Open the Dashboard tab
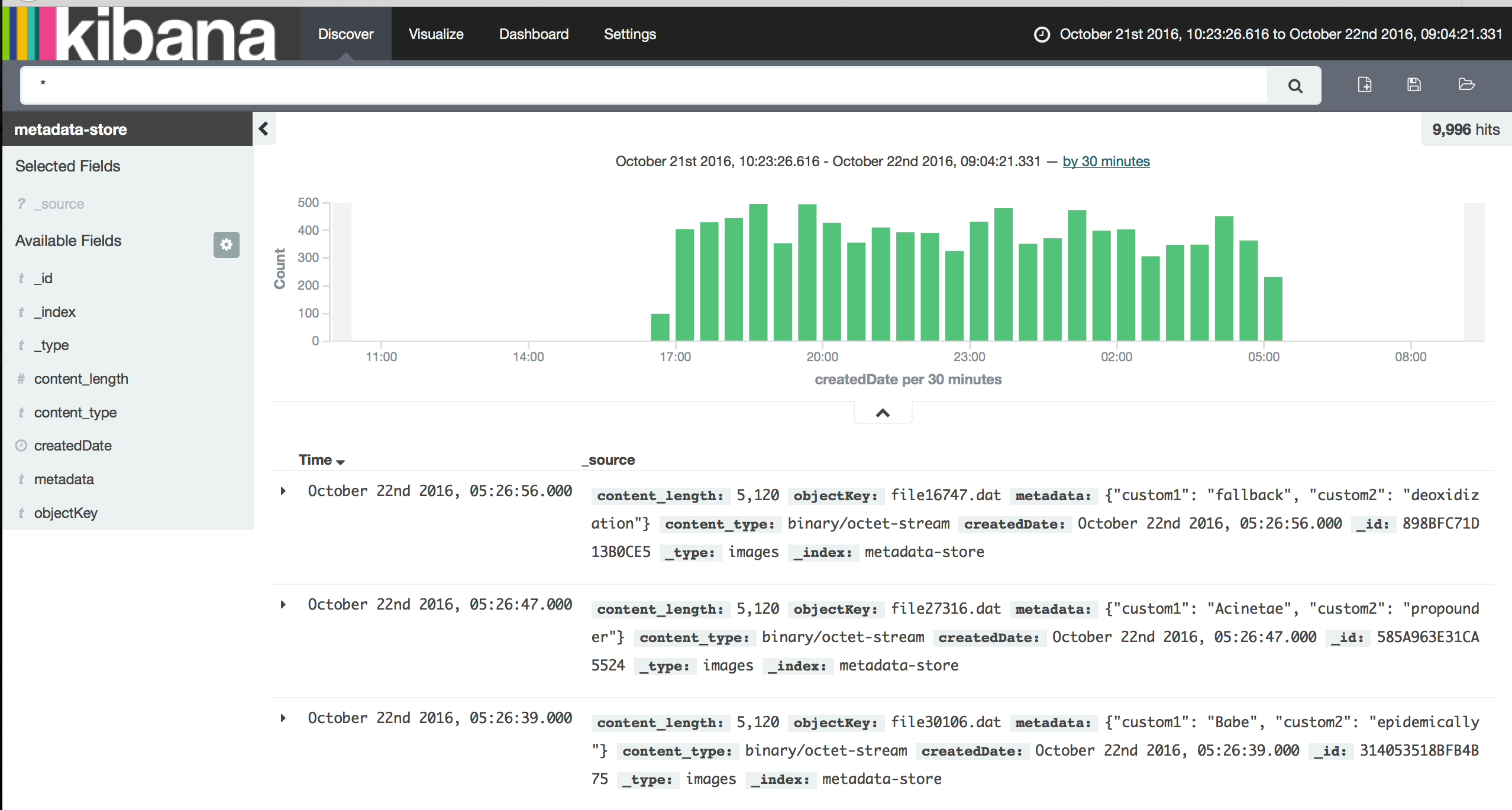Image resolution: width=1512 pixels, height=810 pixels. pyautogui.click(x=534, y=34)
